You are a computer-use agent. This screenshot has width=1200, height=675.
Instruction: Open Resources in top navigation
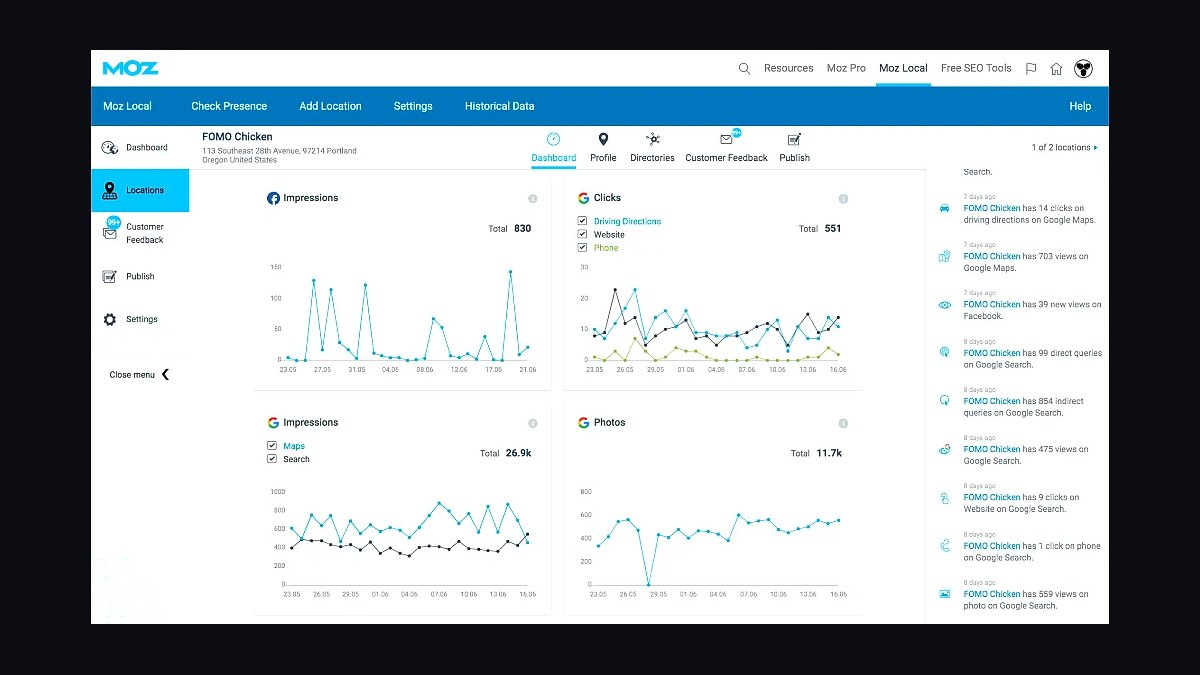tap(788, 68)
